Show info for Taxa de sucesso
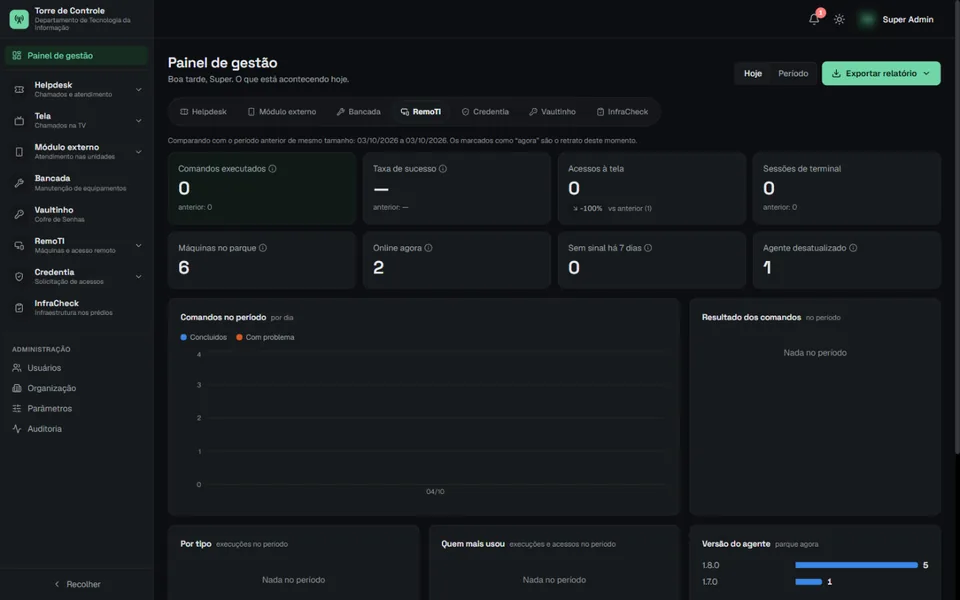Screen dimensions: 960x600 pyautogui.click(x=443, y=168)
